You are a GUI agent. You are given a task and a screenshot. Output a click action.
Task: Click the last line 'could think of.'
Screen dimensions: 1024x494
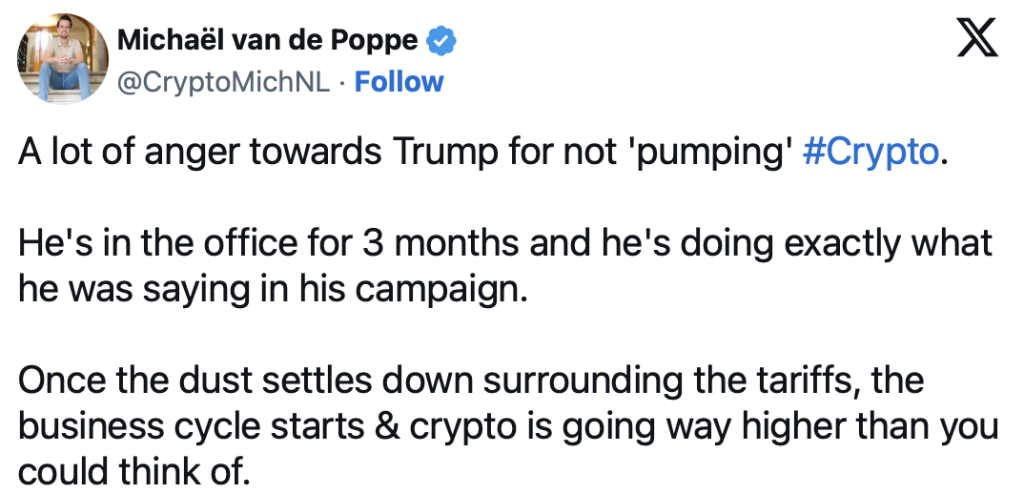pos(134,470)
